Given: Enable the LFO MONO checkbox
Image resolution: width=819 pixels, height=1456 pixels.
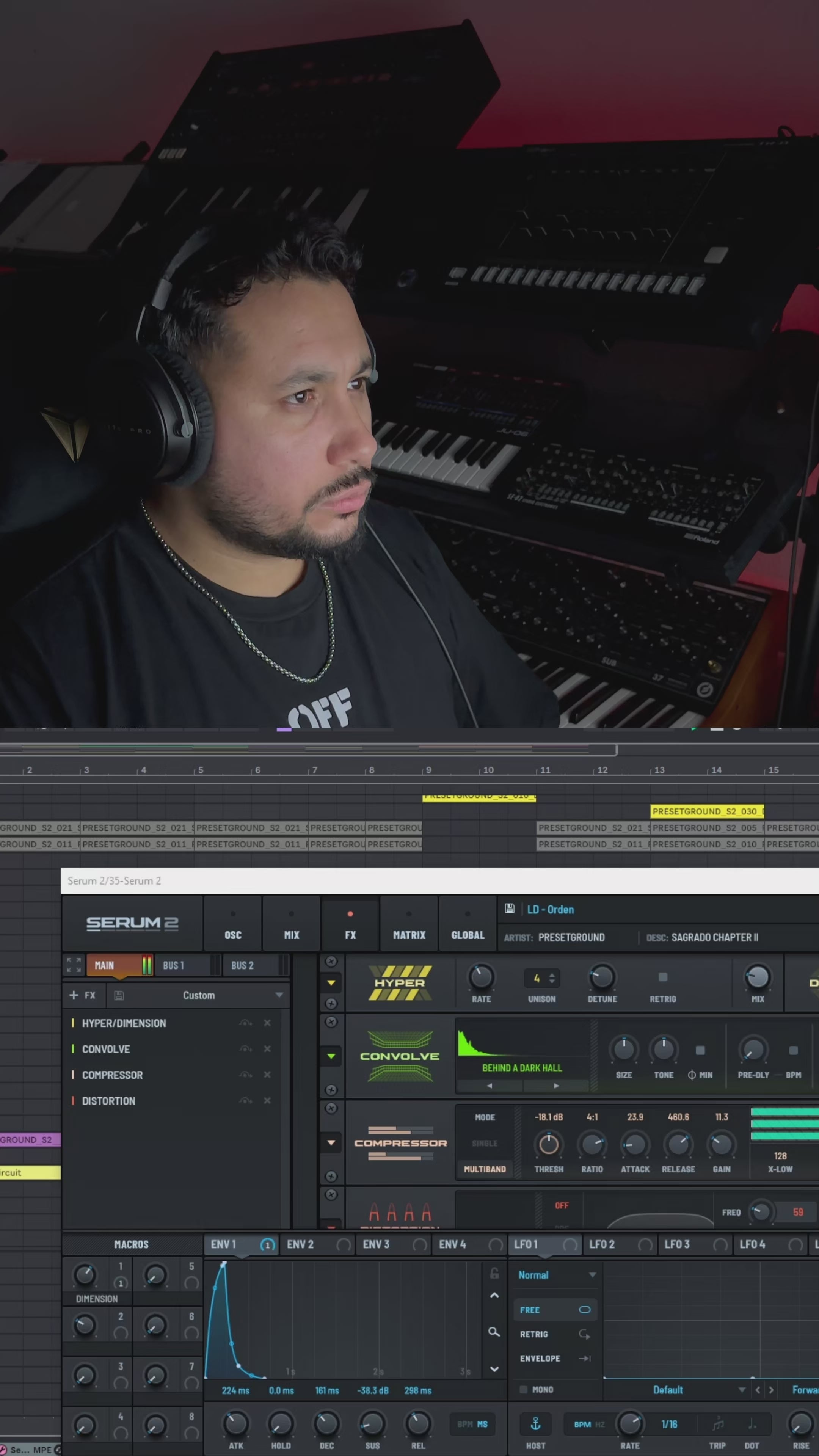Looking at the screenshot, I should (x=523, y=1389).
